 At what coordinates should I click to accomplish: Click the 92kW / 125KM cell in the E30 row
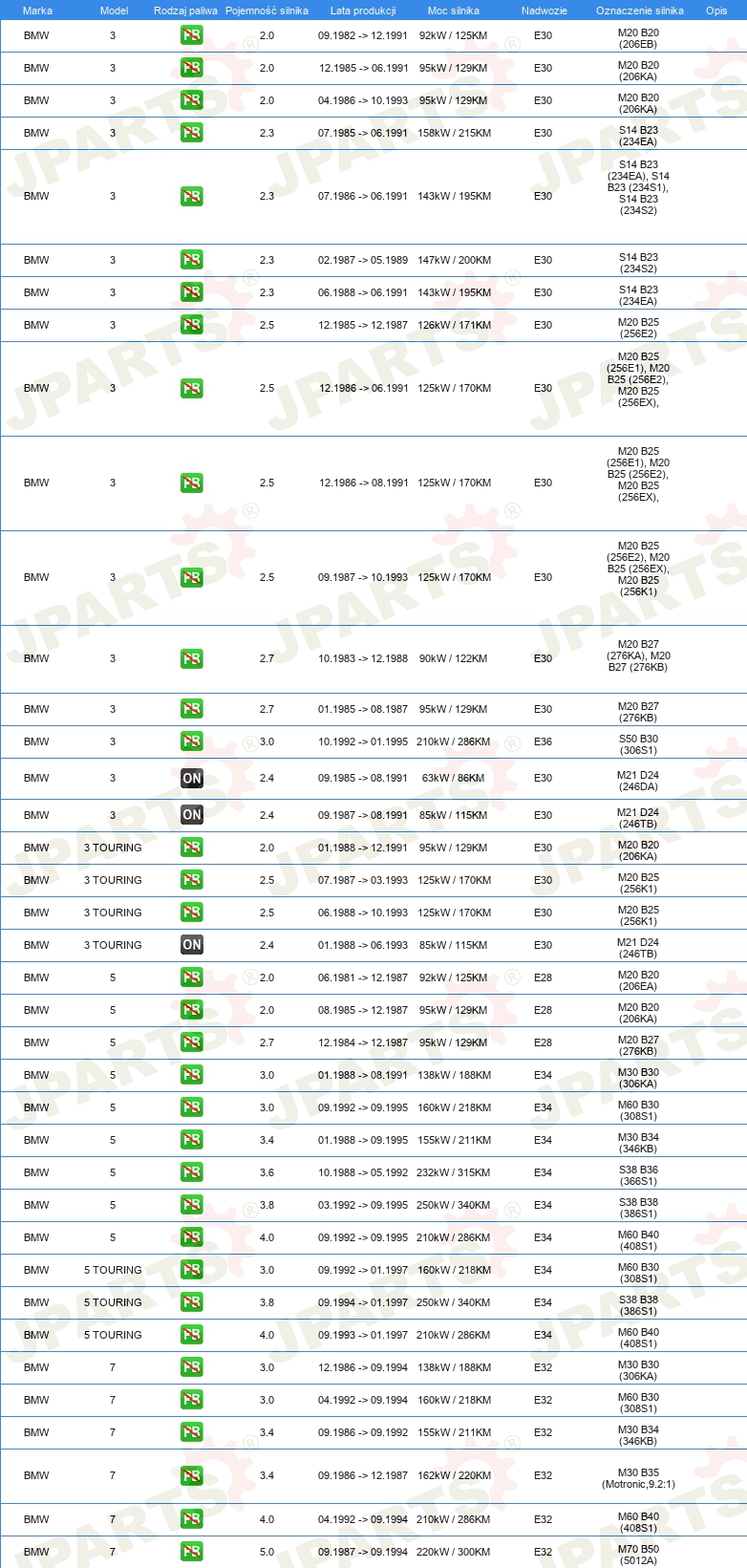pos(453,35)
